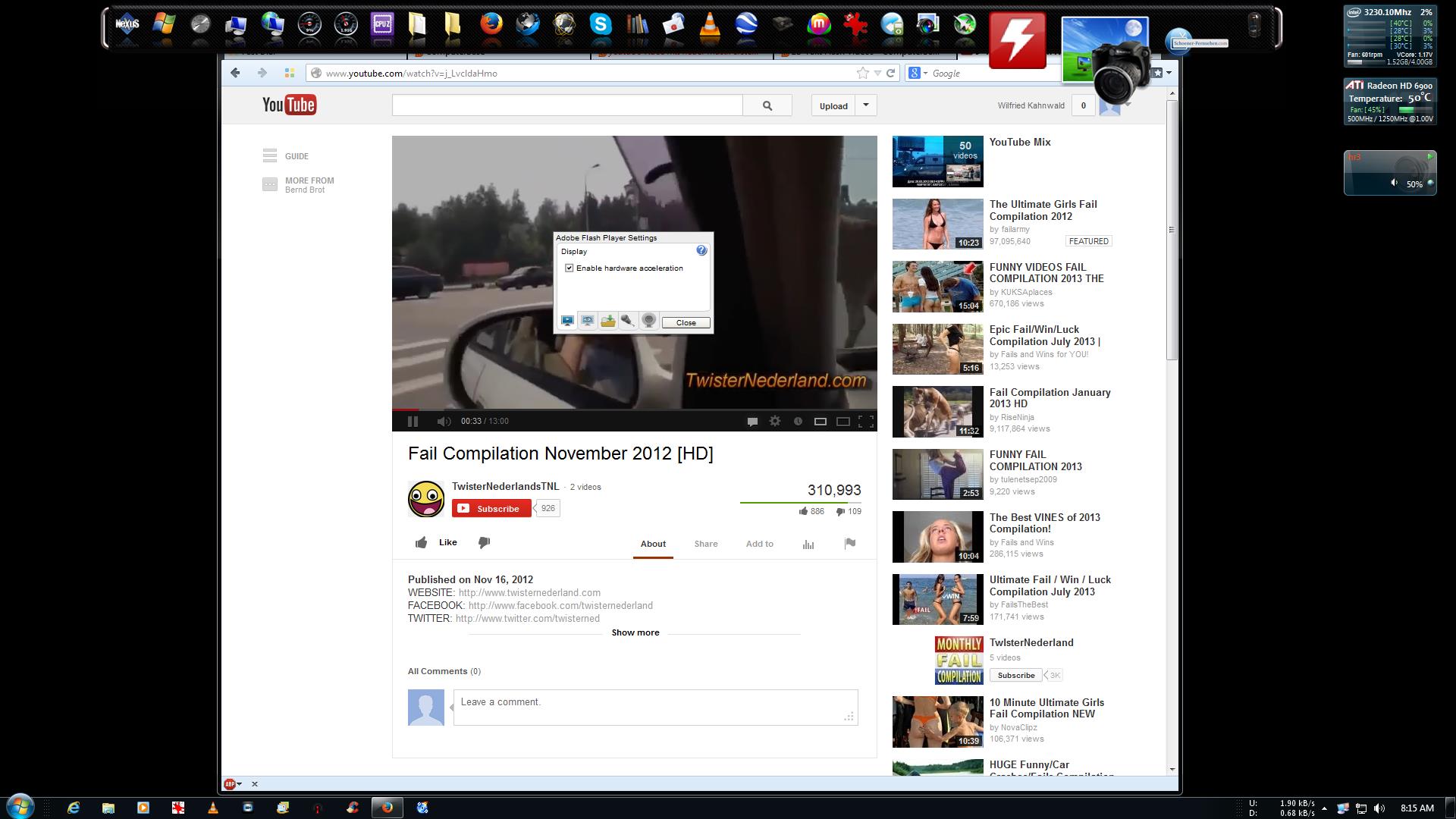Switch to the Share tab
1456x819 pixels.
[x=705, y=544]
